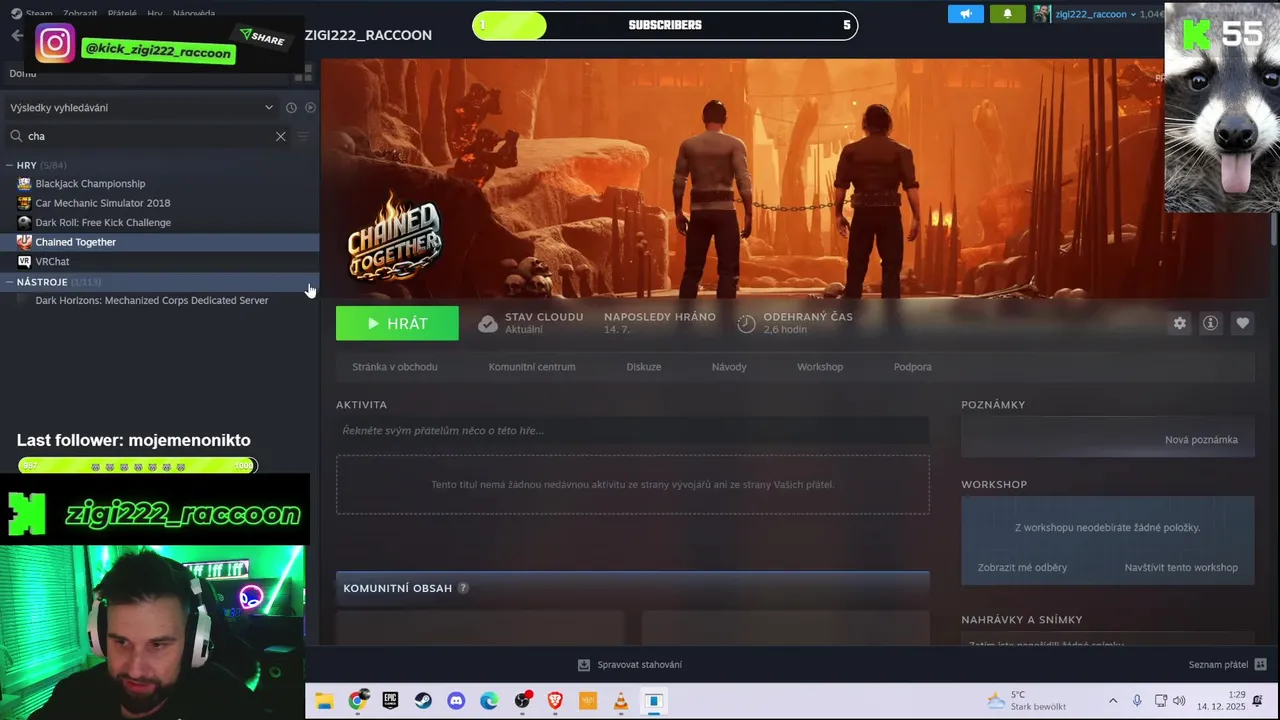Click the recent activity clock icon
This screenshot has height=720, width=1280.
[x=291, y=107]
